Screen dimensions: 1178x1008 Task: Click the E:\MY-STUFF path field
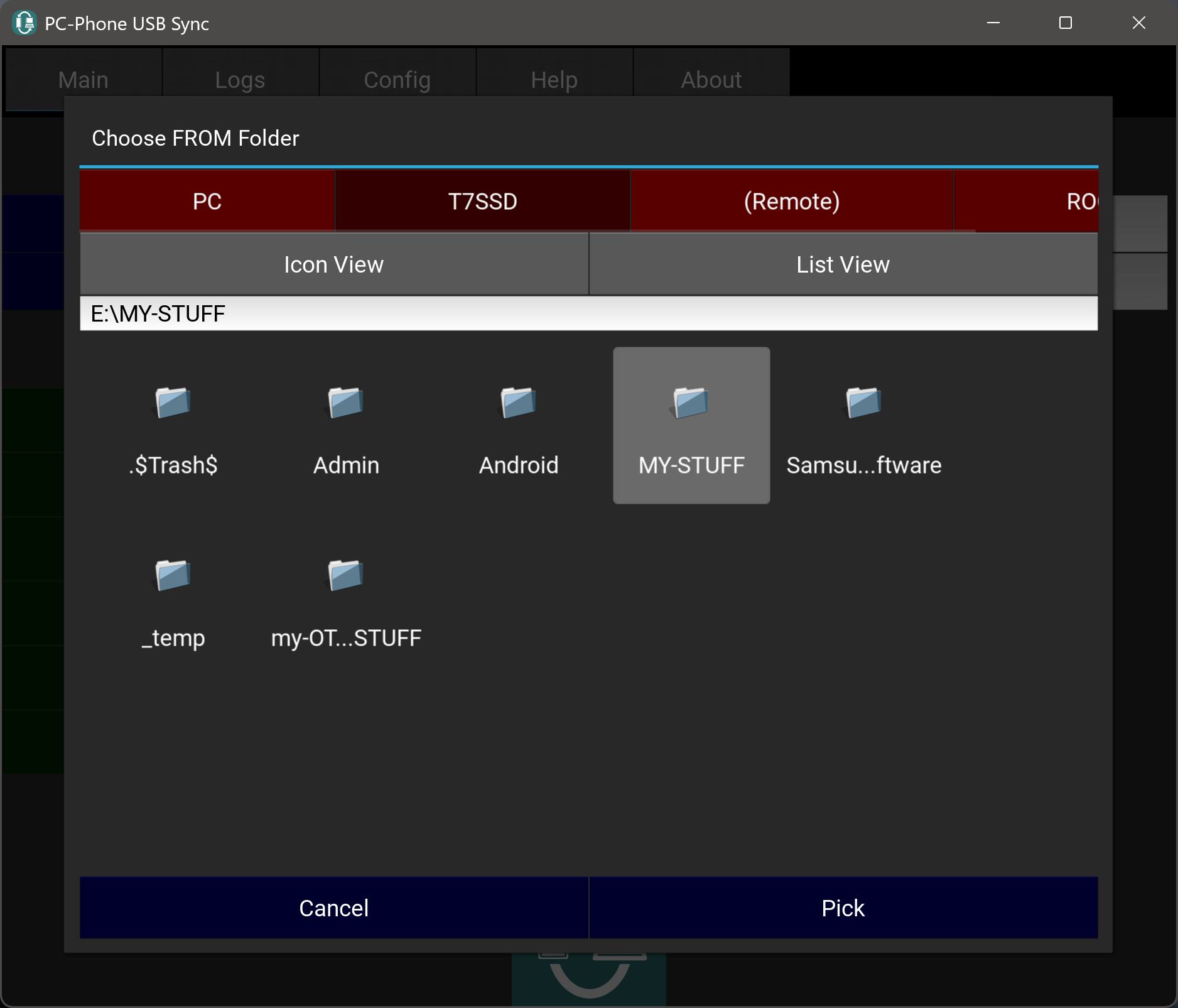pos(588,313)
